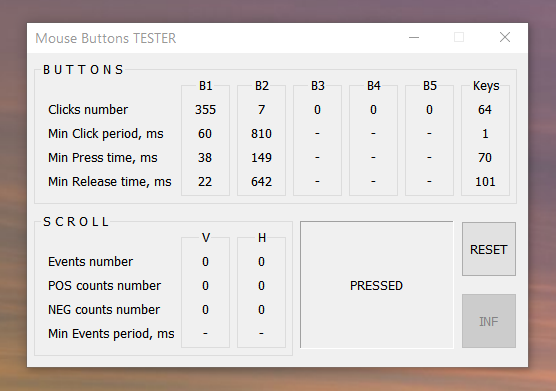
Task: Click the Events number row label
Action: (90, 262)
